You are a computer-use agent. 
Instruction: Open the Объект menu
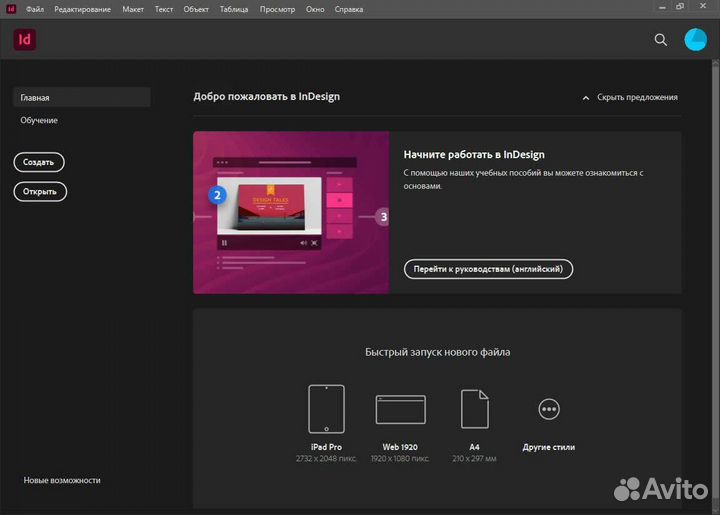pyautogui.click(x=196, y=9)
